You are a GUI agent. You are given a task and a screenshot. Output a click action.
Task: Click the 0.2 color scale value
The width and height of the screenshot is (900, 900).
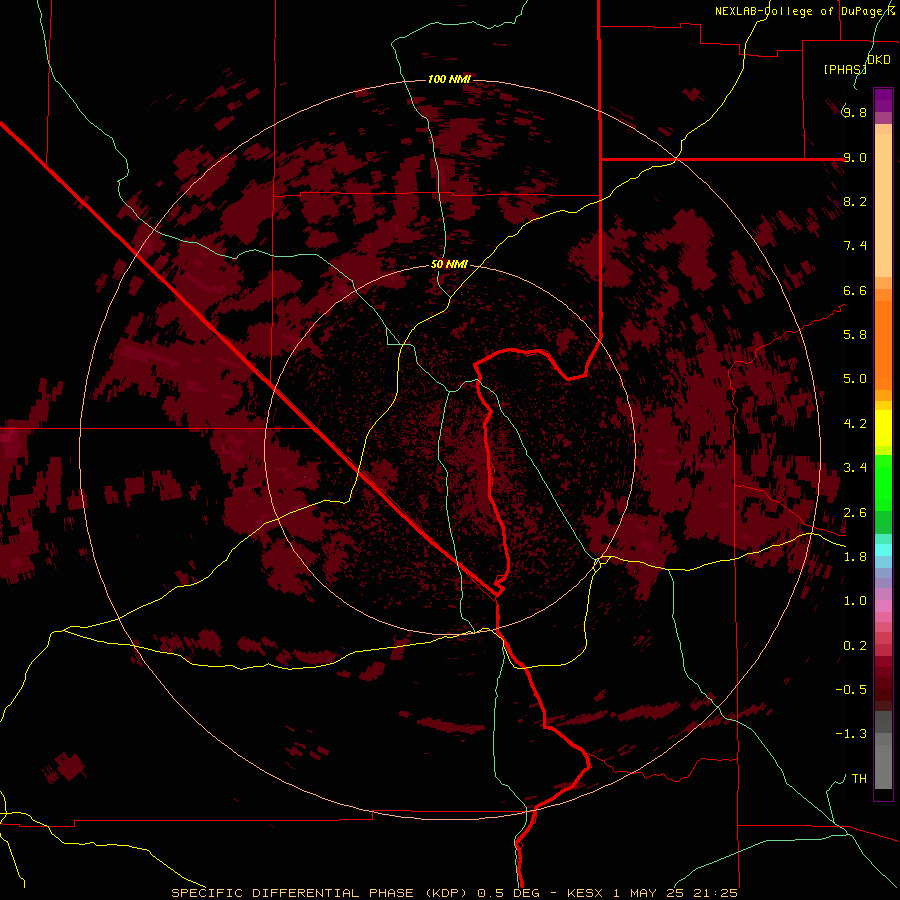(x=855, y=645)
